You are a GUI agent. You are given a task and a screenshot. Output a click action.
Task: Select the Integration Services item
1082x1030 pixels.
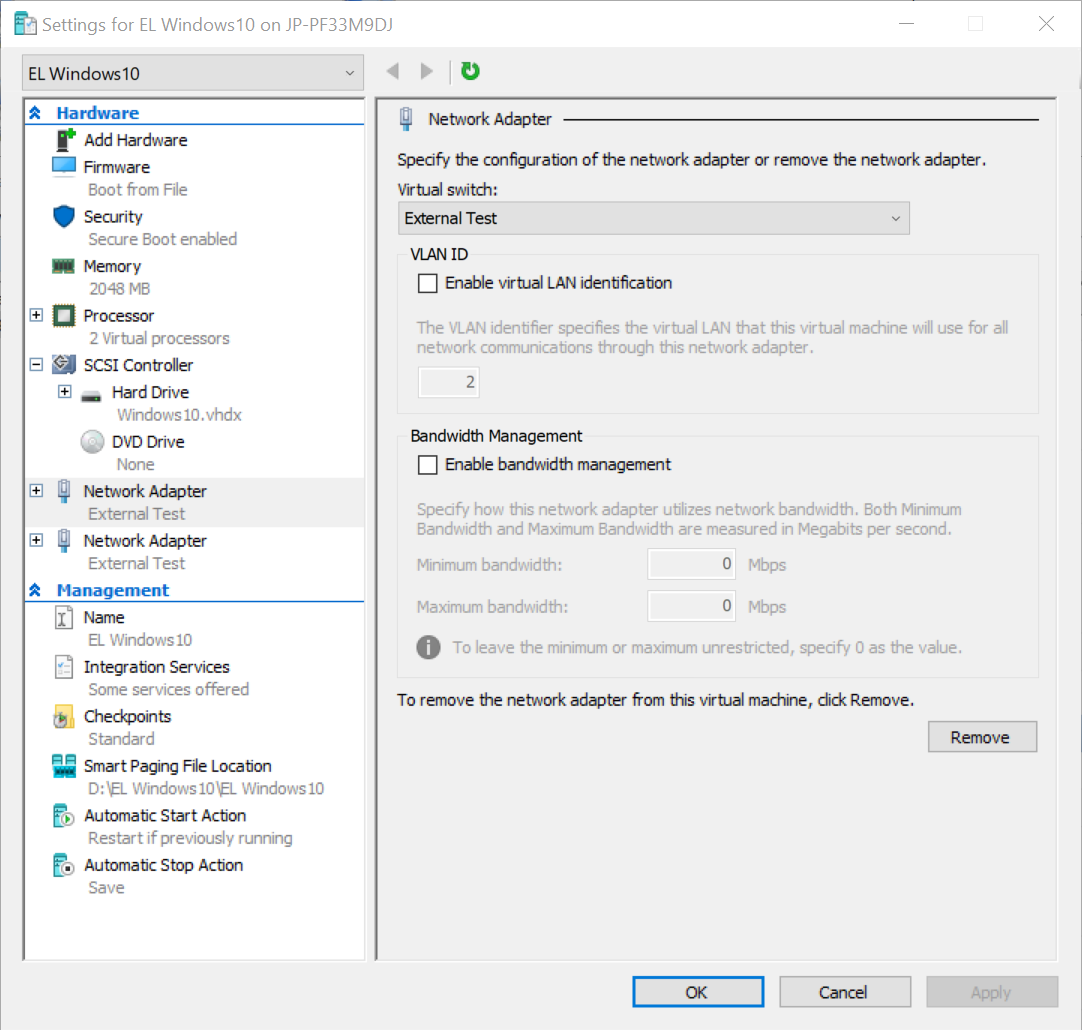coord(157,667)
